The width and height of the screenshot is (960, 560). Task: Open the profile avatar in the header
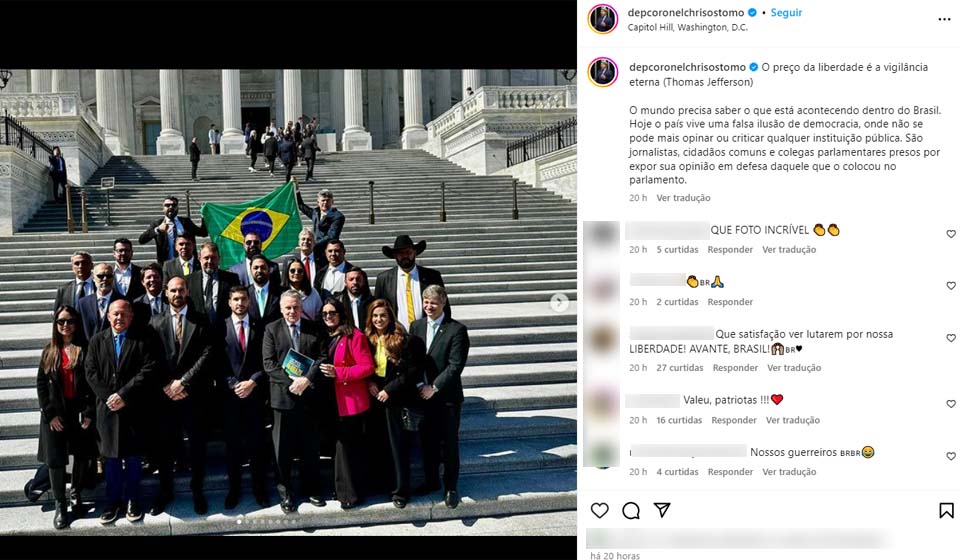602,19
